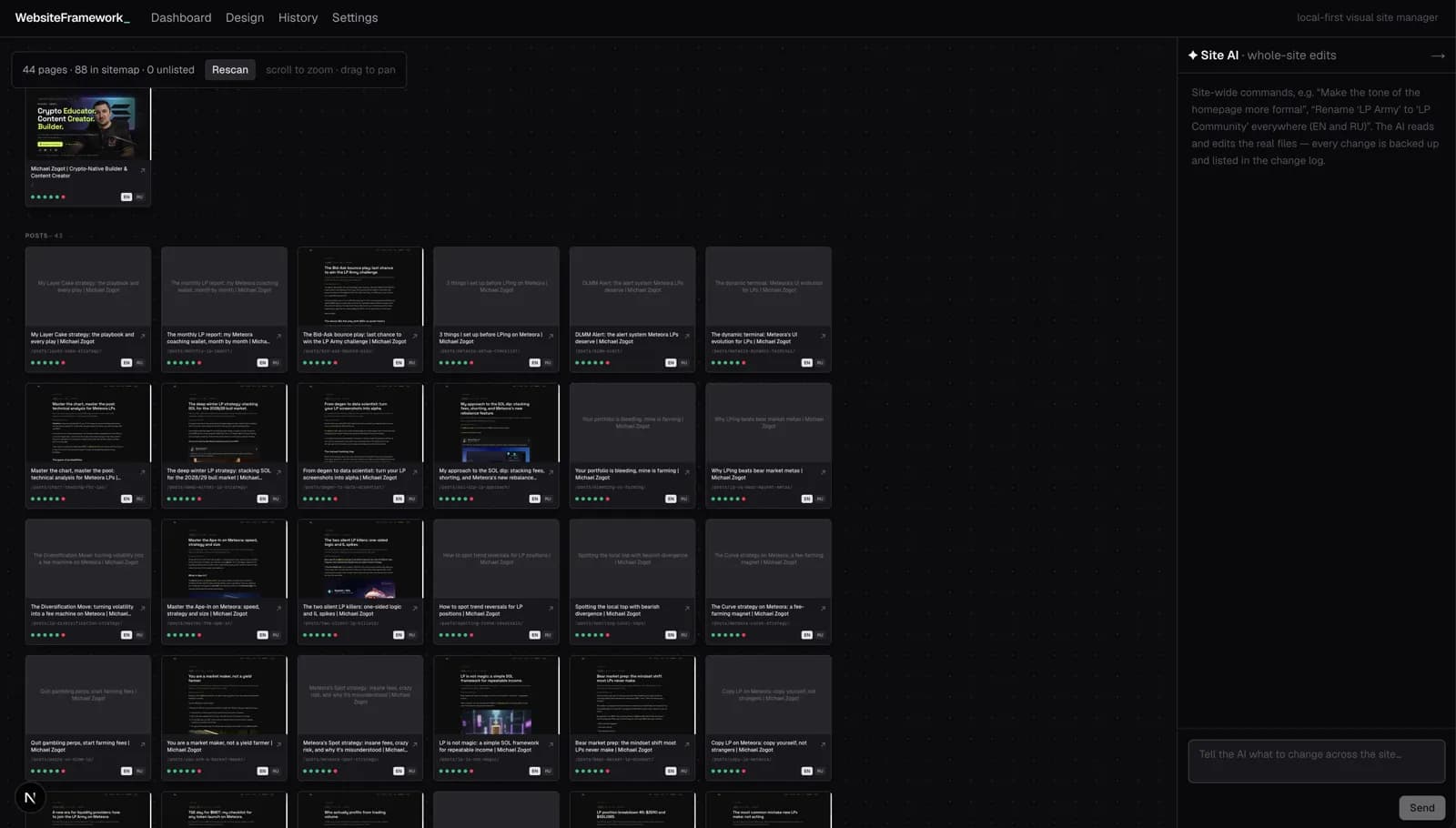Open external link on 3 things I set up card
The width and height of the screenshot is (1456, 828).
tap(551, 336)
